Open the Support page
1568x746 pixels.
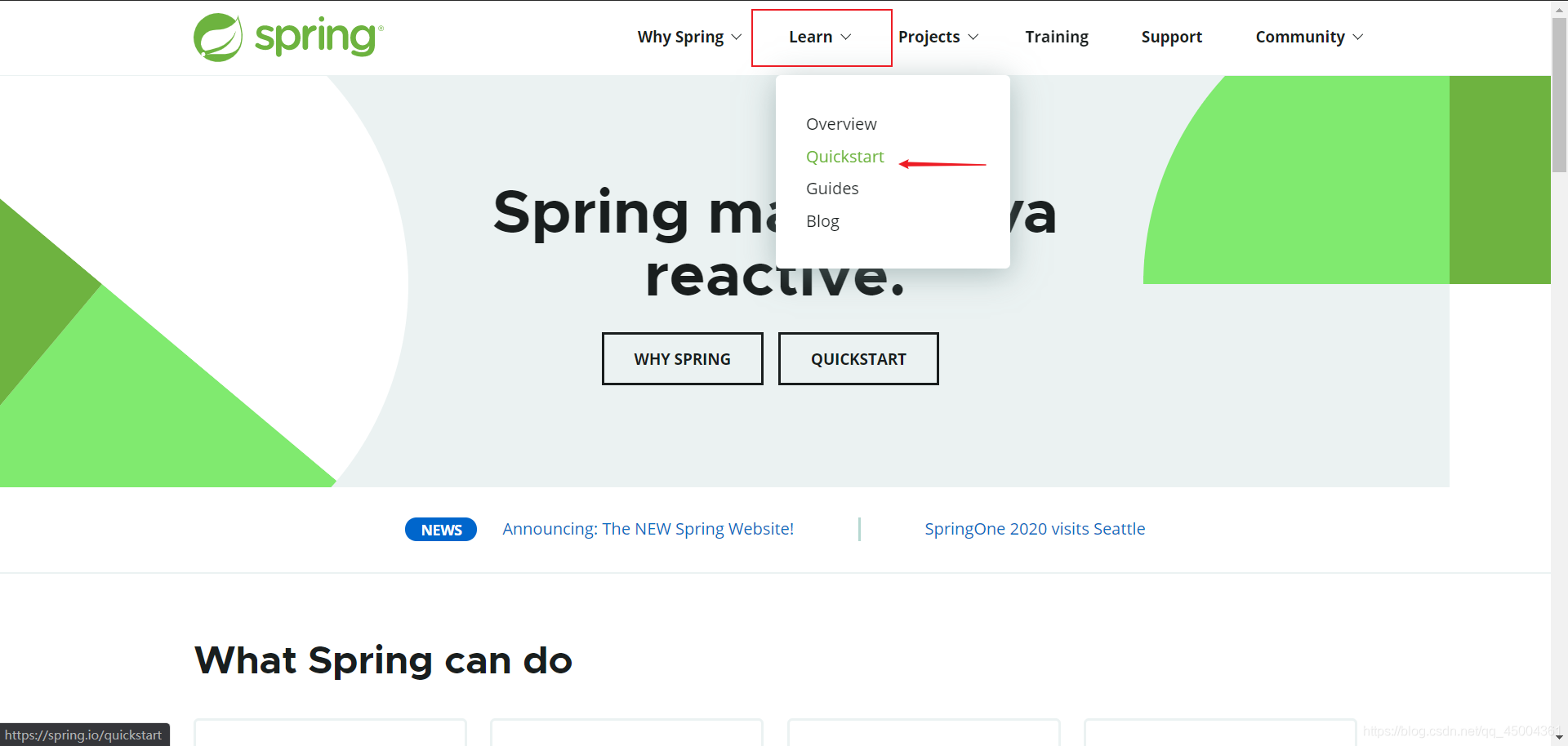(x=1172, y=37)
